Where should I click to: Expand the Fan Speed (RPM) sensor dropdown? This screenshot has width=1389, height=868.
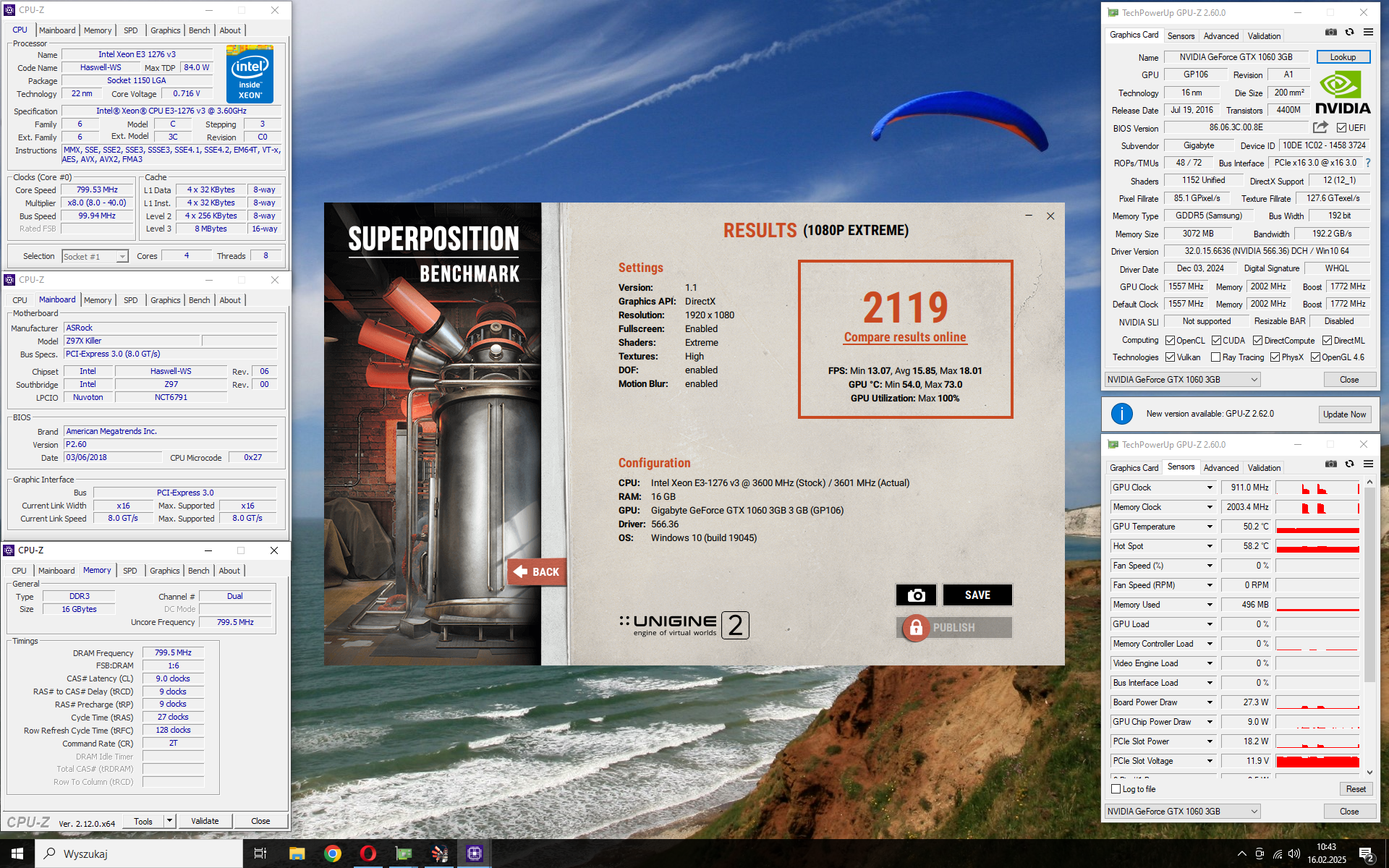click(1210, 585)
